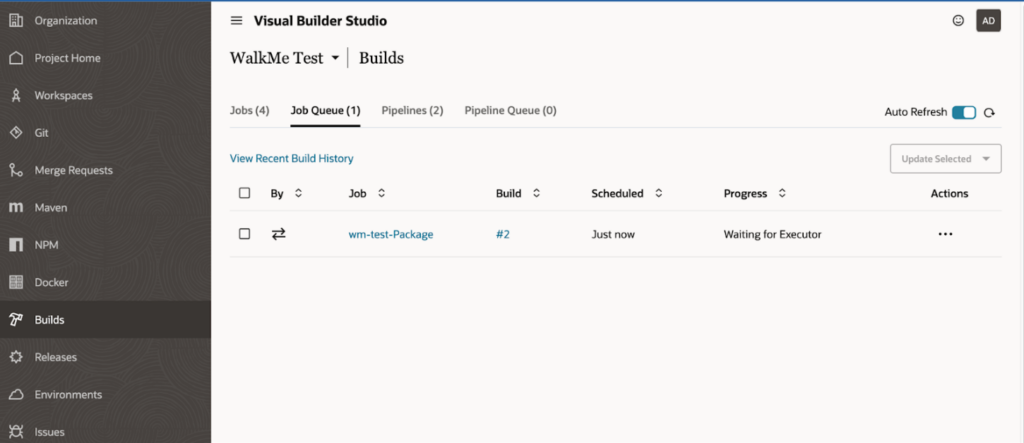
Task: Click the Workspaces icon in sidebar
Action: tap(16, 95)
